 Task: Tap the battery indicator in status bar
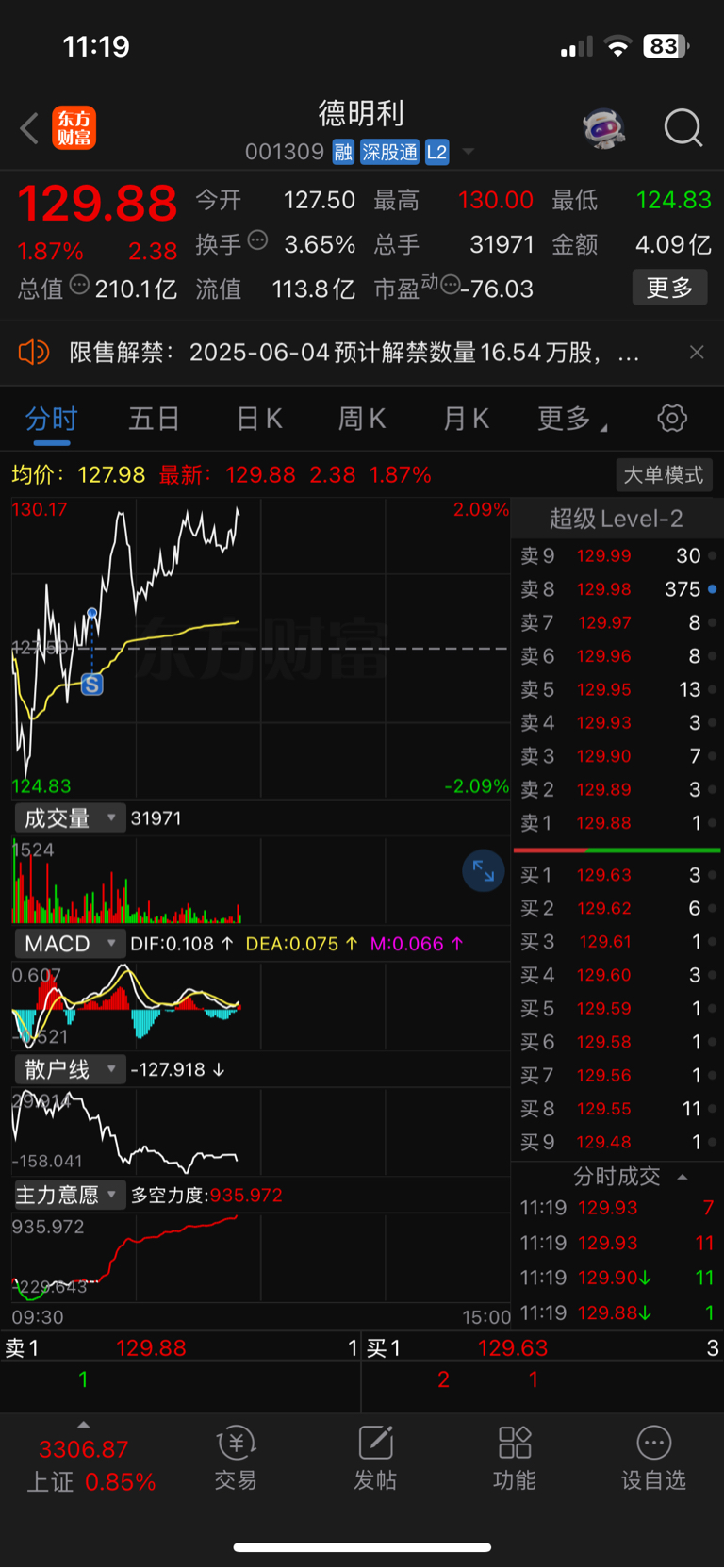click(x=666, y=46)
